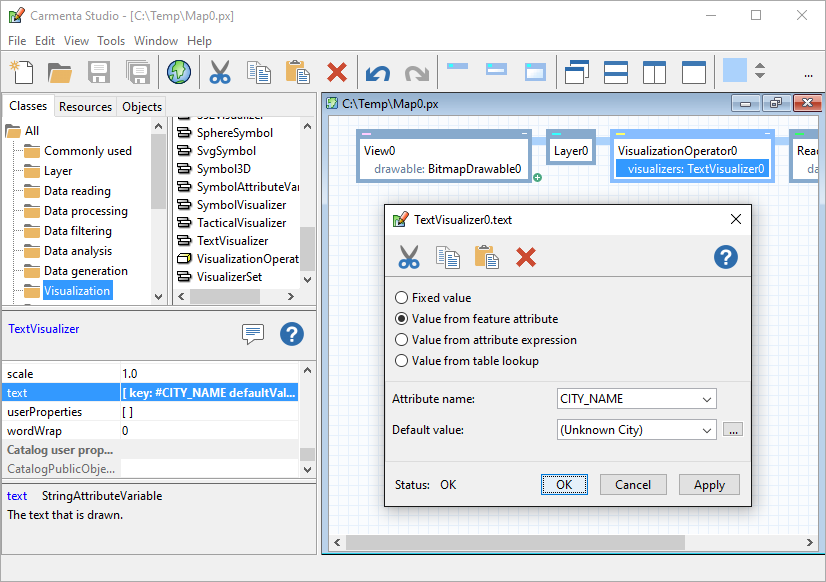Click the expanded object view icon
Screen dimensions: 826x582
click(x=535, y=72)
